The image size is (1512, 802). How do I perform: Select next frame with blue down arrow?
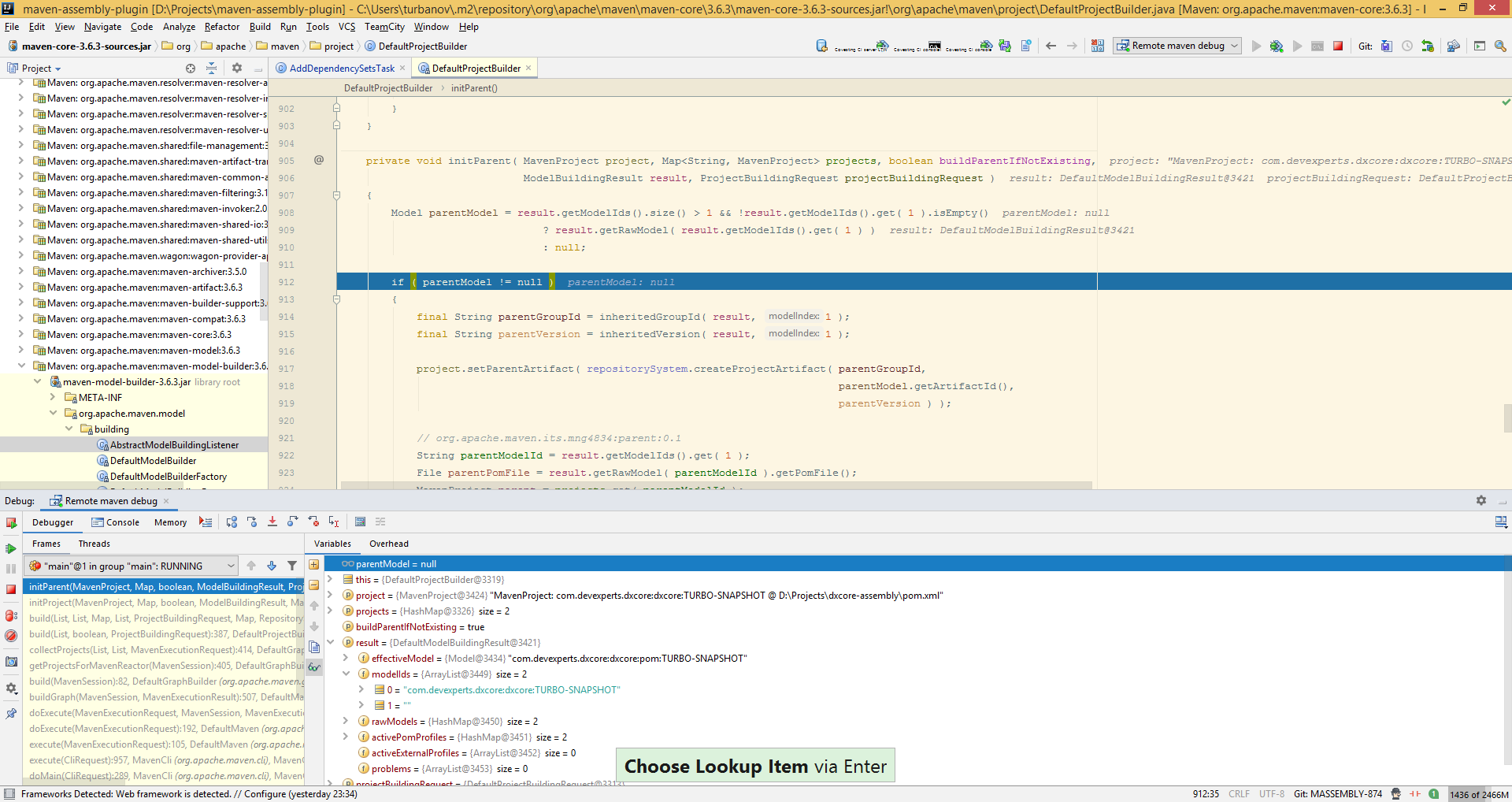[272, 566]
